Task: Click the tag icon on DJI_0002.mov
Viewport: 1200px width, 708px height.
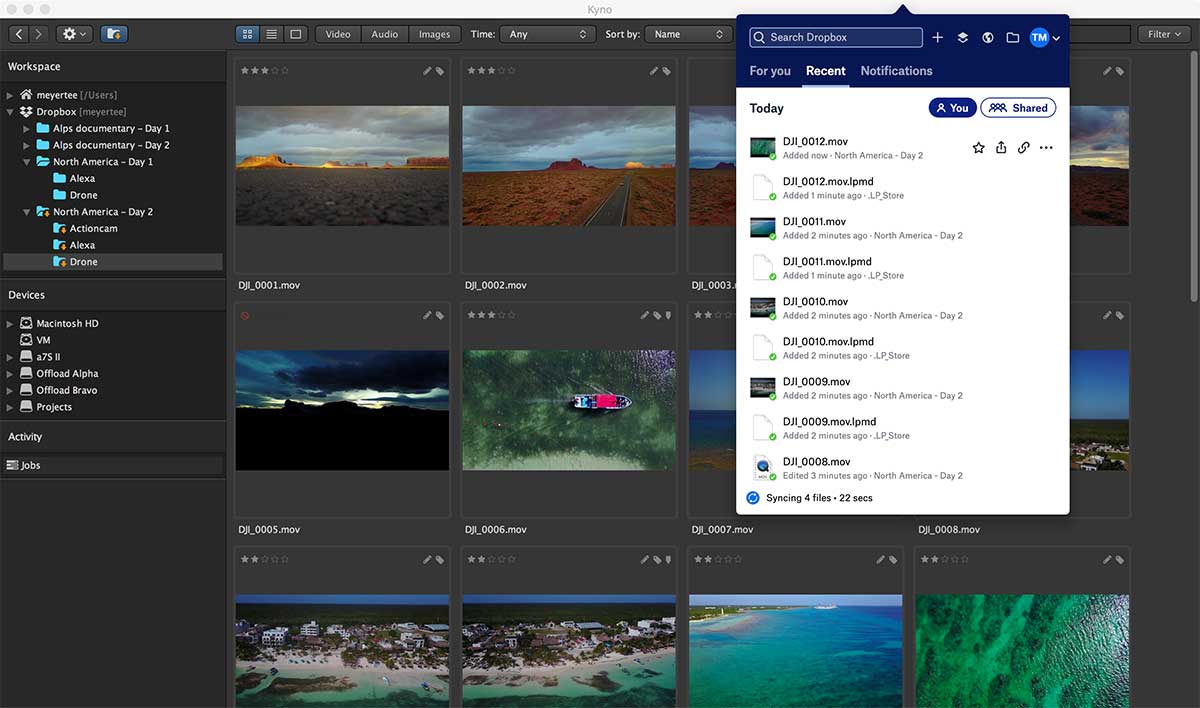Action: [667, 71]
